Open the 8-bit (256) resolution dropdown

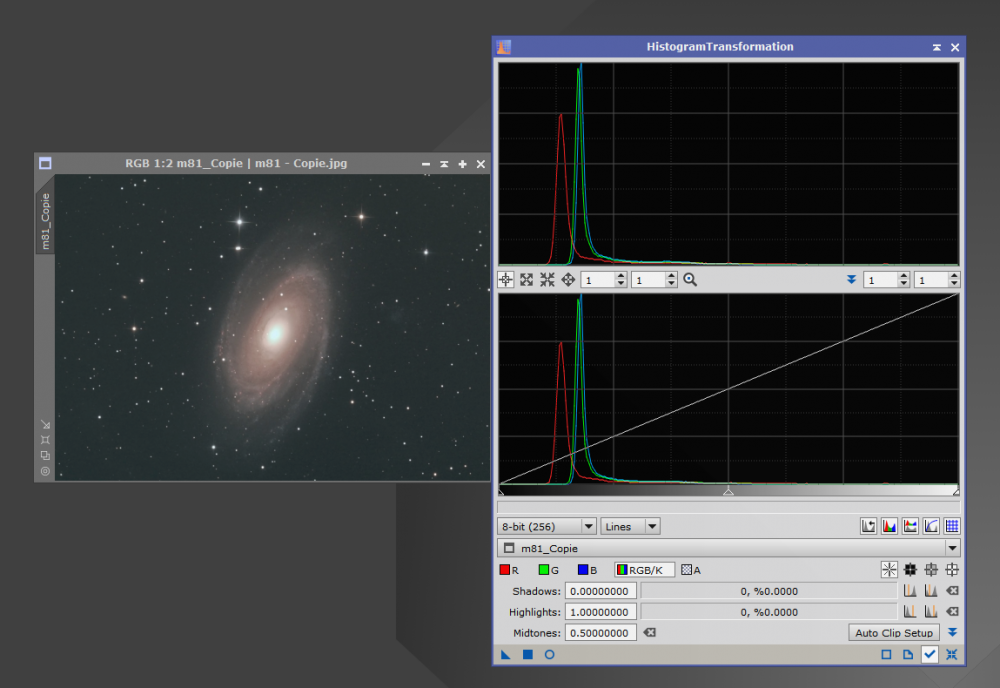click(x=547, y=526)
